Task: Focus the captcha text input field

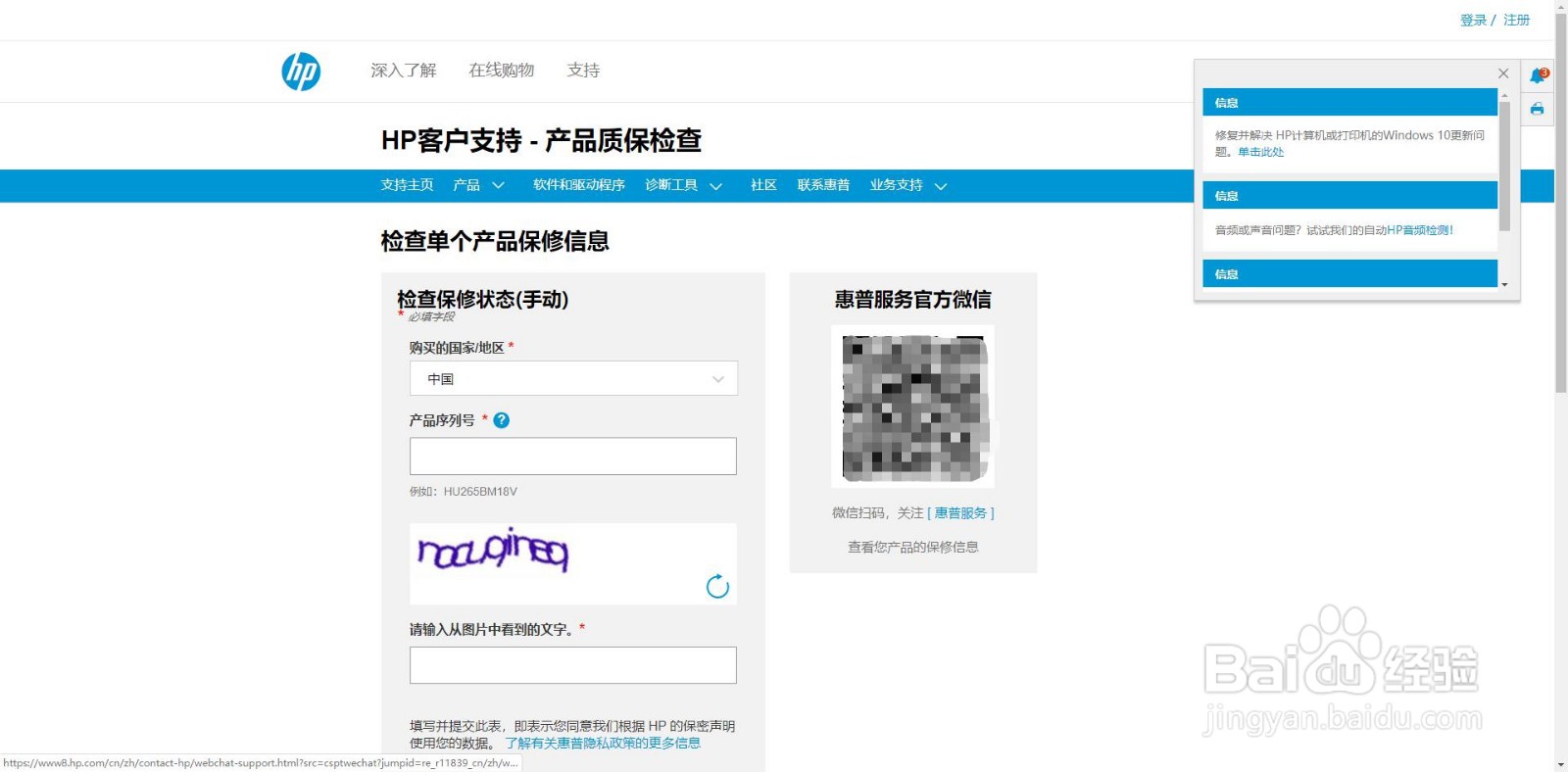Action: click(573, 665)
